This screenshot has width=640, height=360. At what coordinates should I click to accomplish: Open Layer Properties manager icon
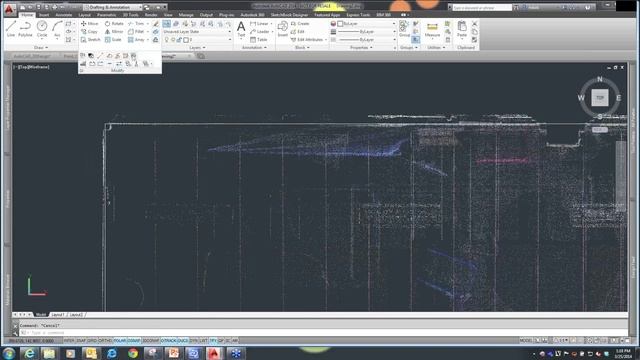click(167, 24)
